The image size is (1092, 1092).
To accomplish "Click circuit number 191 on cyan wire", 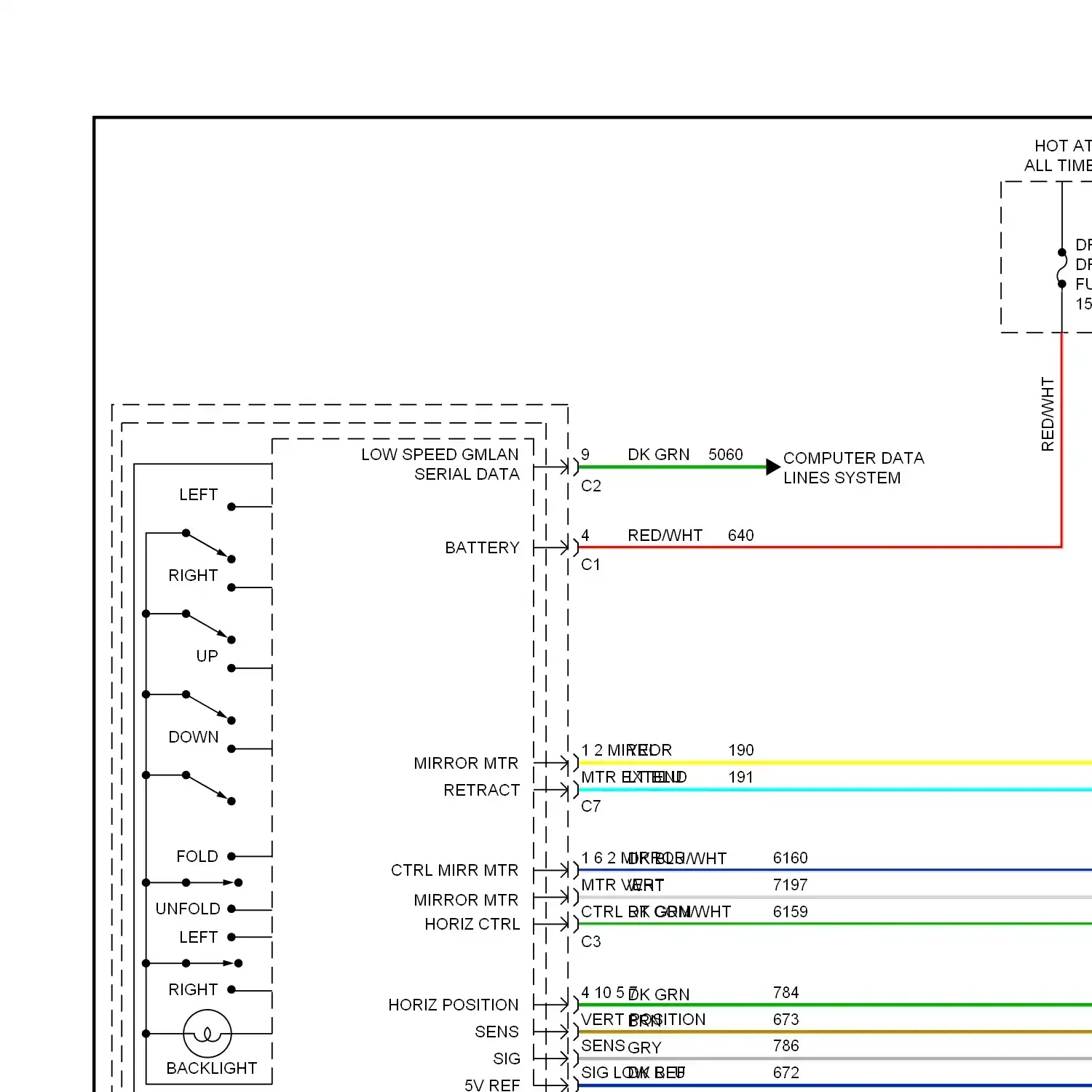I will 741,777.
